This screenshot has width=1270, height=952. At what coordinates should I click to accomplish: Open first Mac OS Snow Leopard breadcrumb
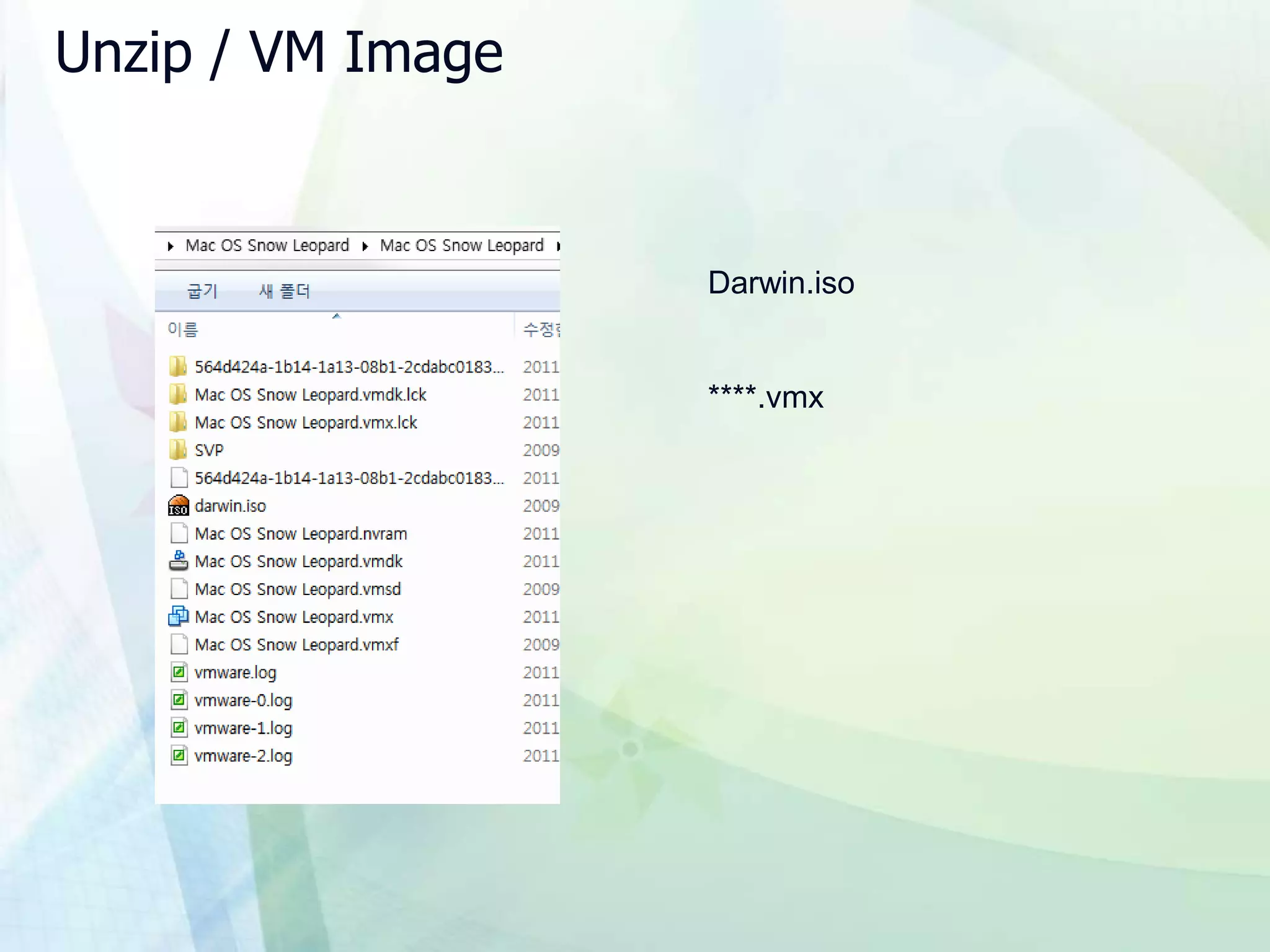pos(267,245)
